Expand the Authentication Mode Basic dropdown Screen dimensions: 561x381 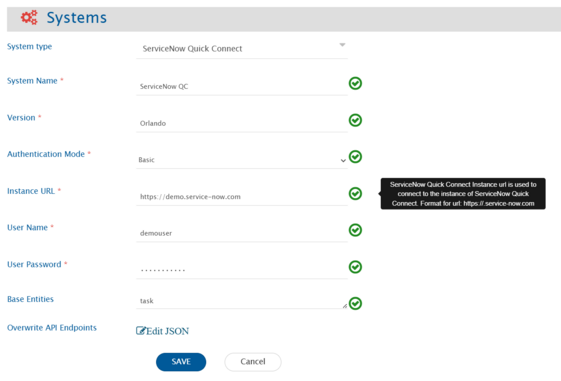pos(343,160)
